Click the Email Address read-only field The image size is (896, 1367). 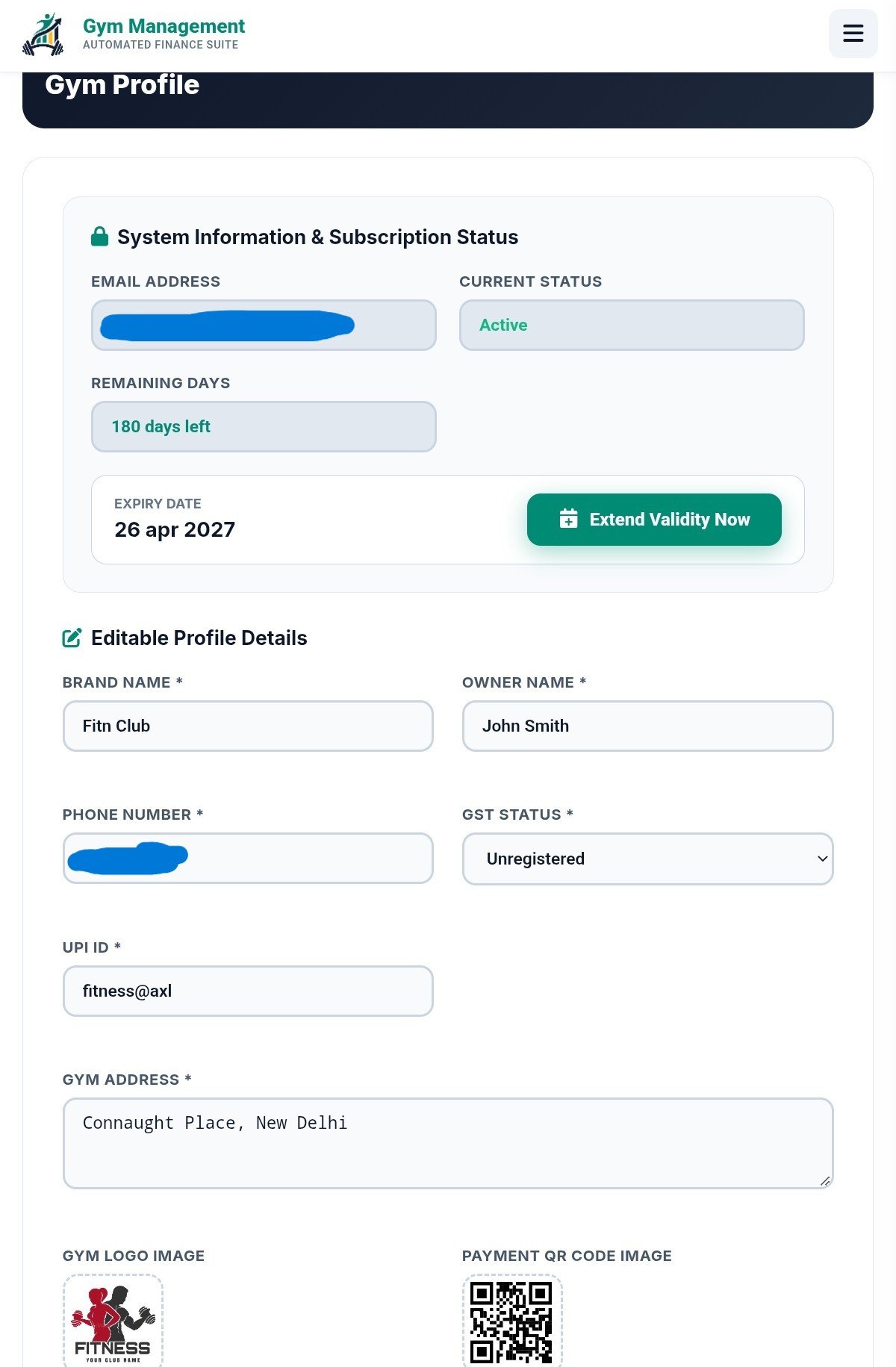coord(264,325)
